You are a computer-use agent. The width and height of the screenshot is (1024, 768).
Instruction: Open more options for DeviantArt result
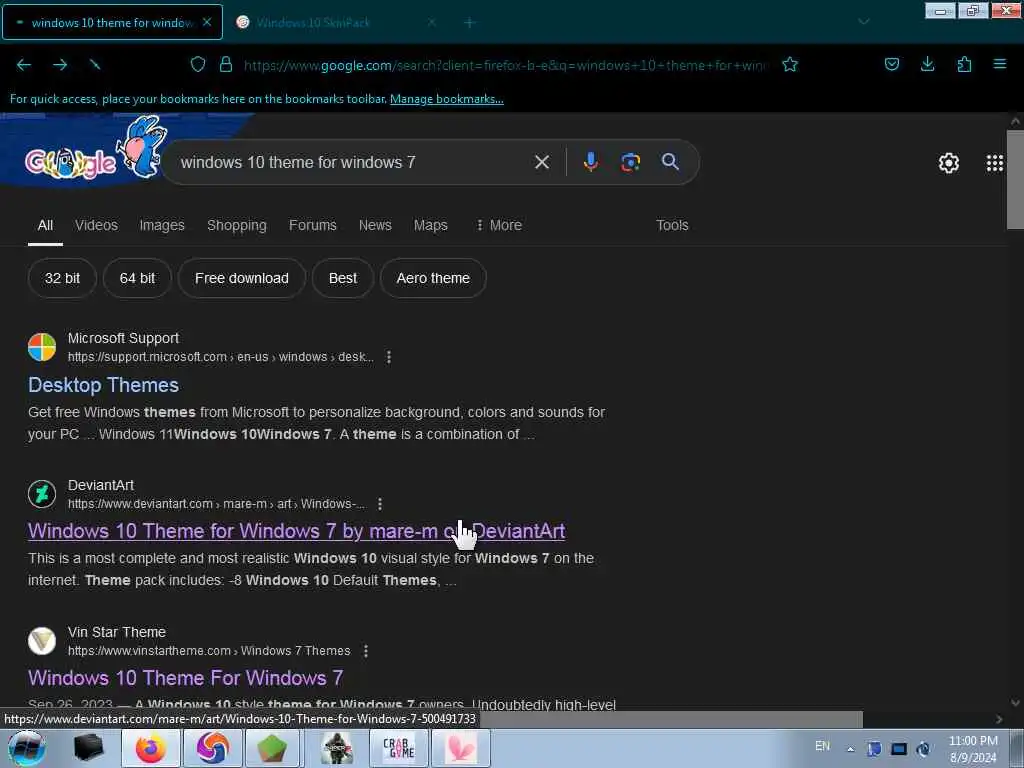pos(380,504)
